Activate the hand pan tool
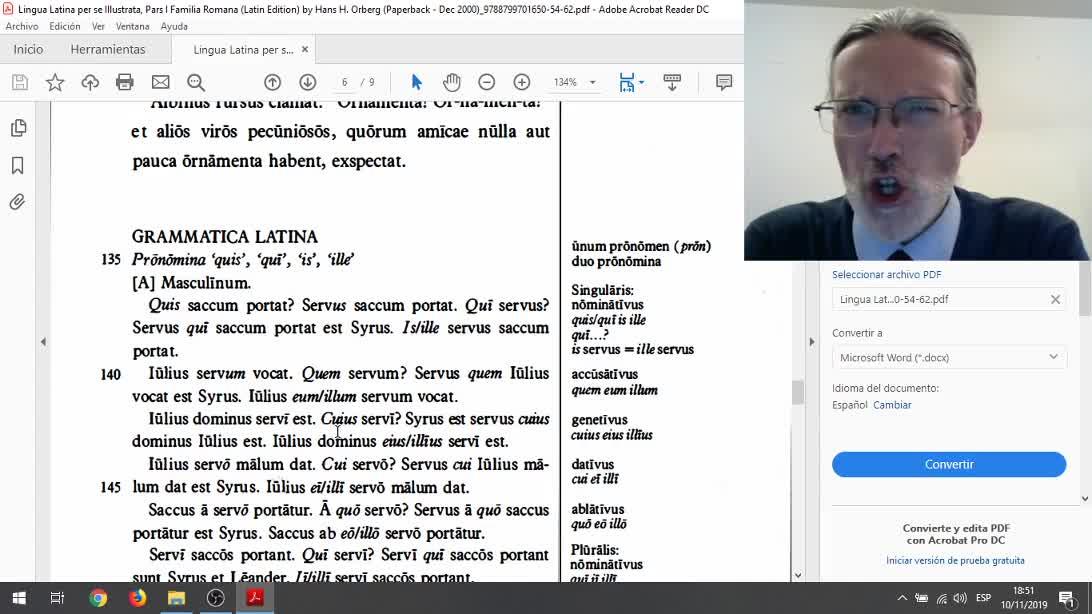Viewport: 1092px width, 614px height. pyautogui.click(x=451, y=82)
